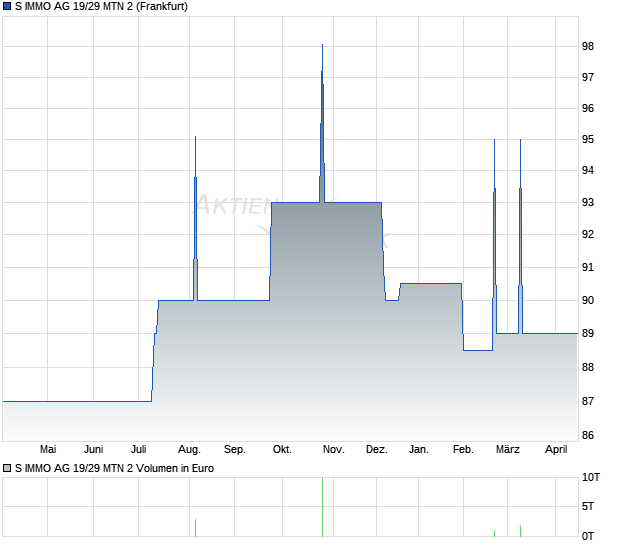The width and height of the screenshot is (620, 546).
Task: Click the 97 price axis value
Action: (x=588, y=77)
